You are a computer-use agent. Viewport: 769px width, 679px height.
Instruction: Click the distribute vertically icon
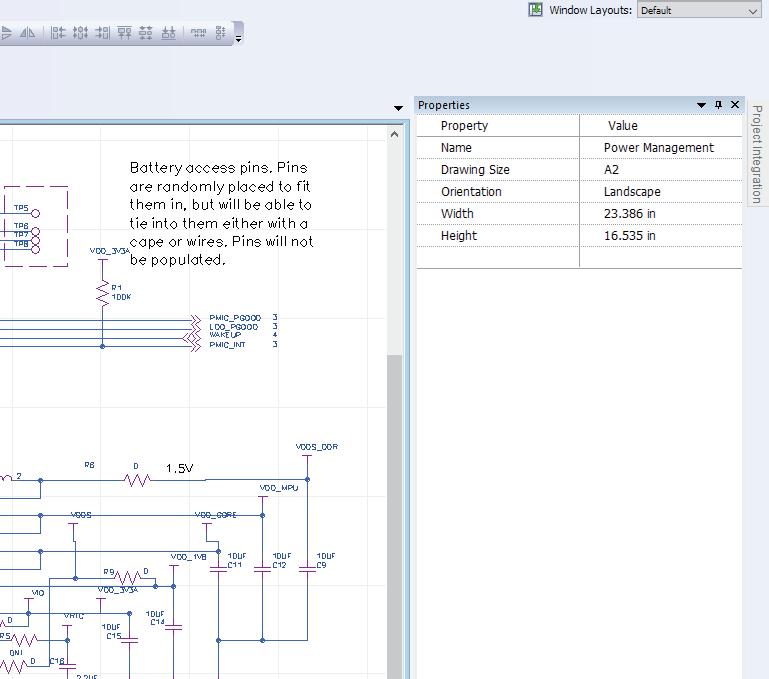(x=221, y=33)
